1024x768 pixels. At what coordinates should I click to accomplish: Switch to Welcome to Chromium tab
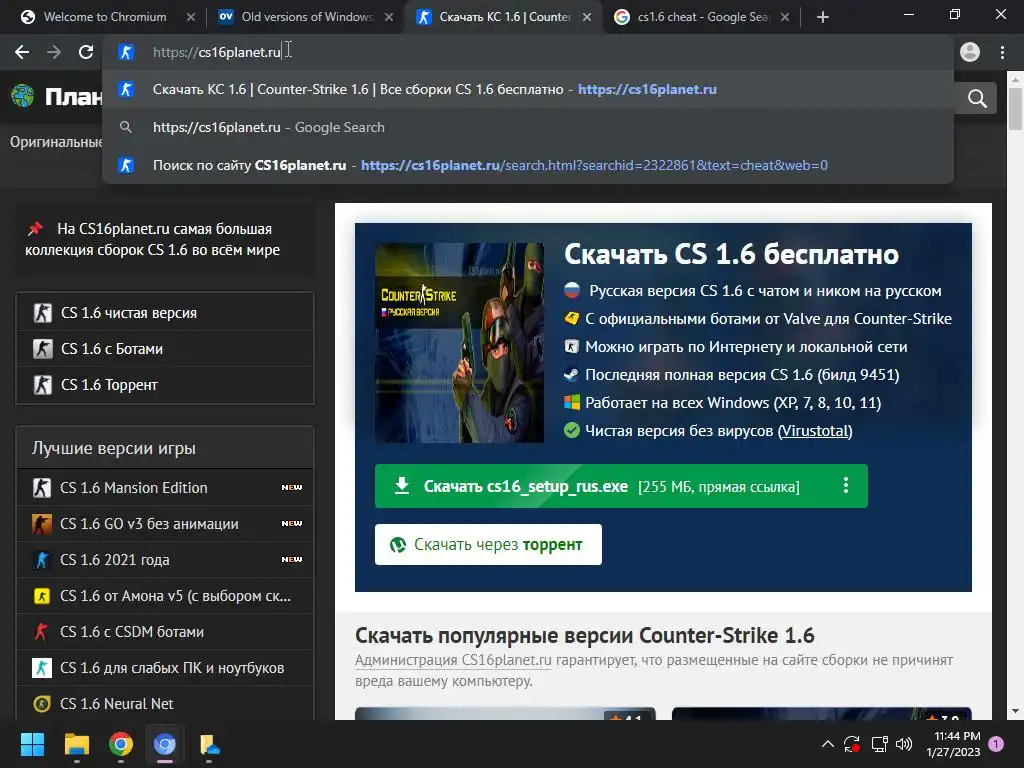pyautogui.click(x=104, y=17)
